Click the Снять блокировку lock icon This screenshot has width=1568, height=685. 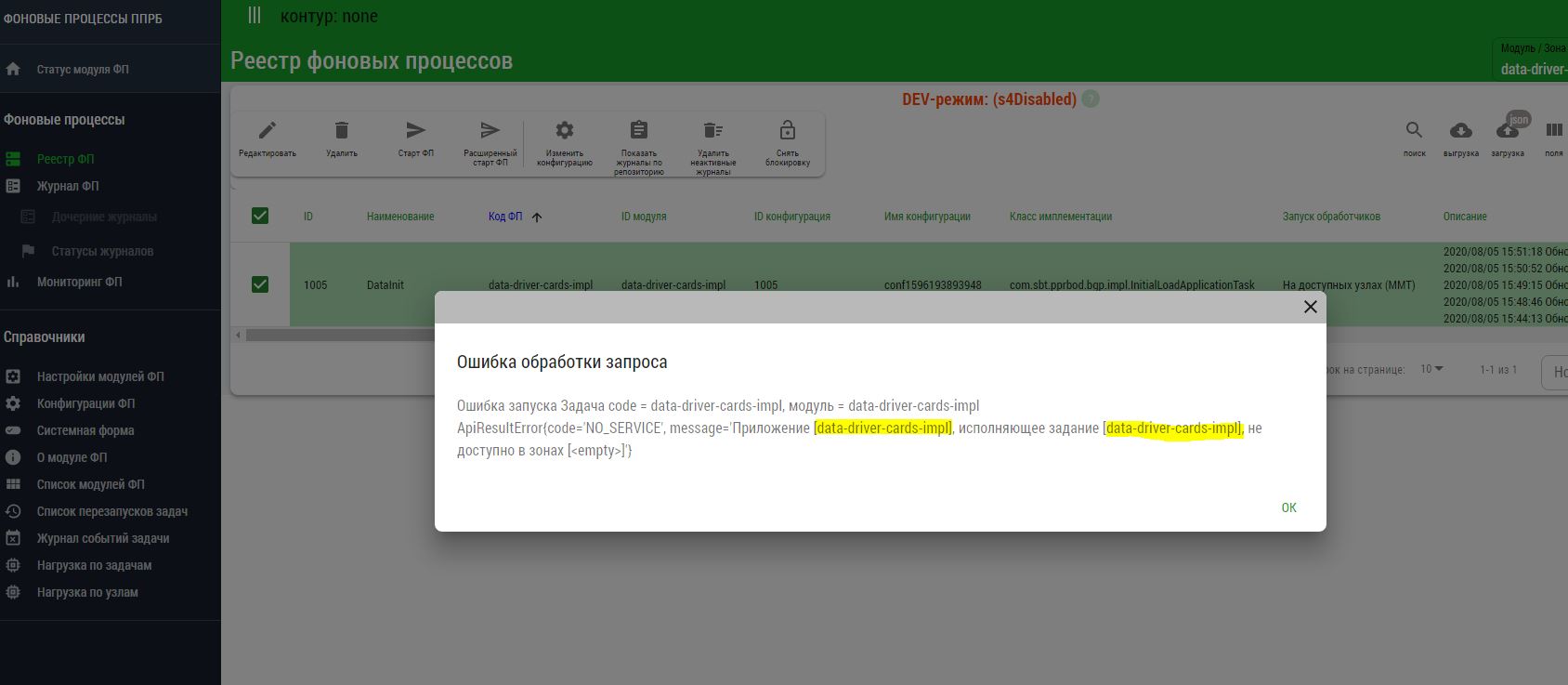click(787, 131)
